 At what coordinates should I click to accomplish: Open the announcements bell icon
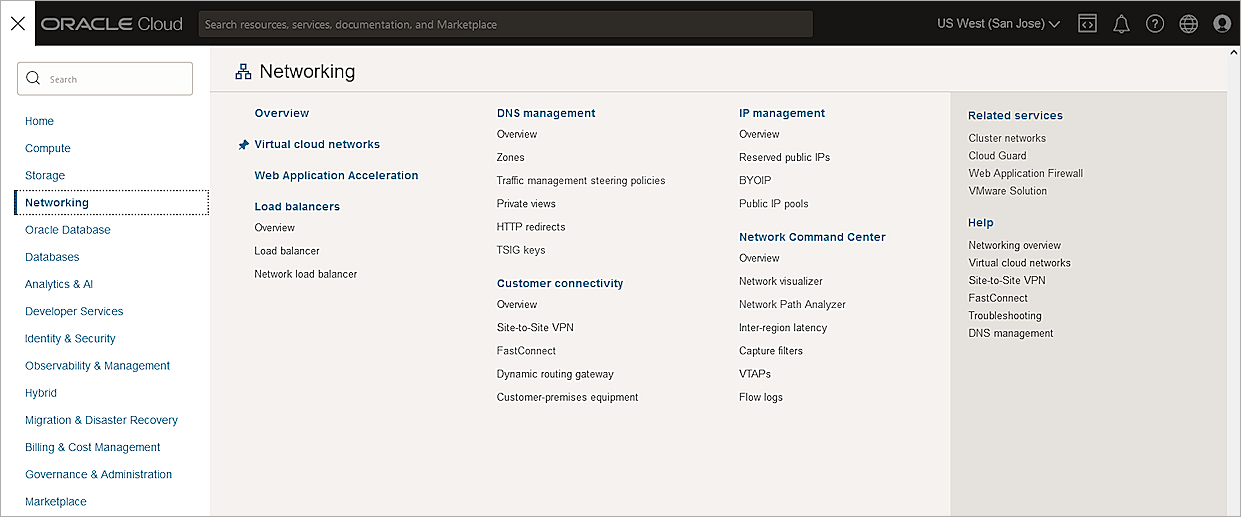coord(1121,24)
